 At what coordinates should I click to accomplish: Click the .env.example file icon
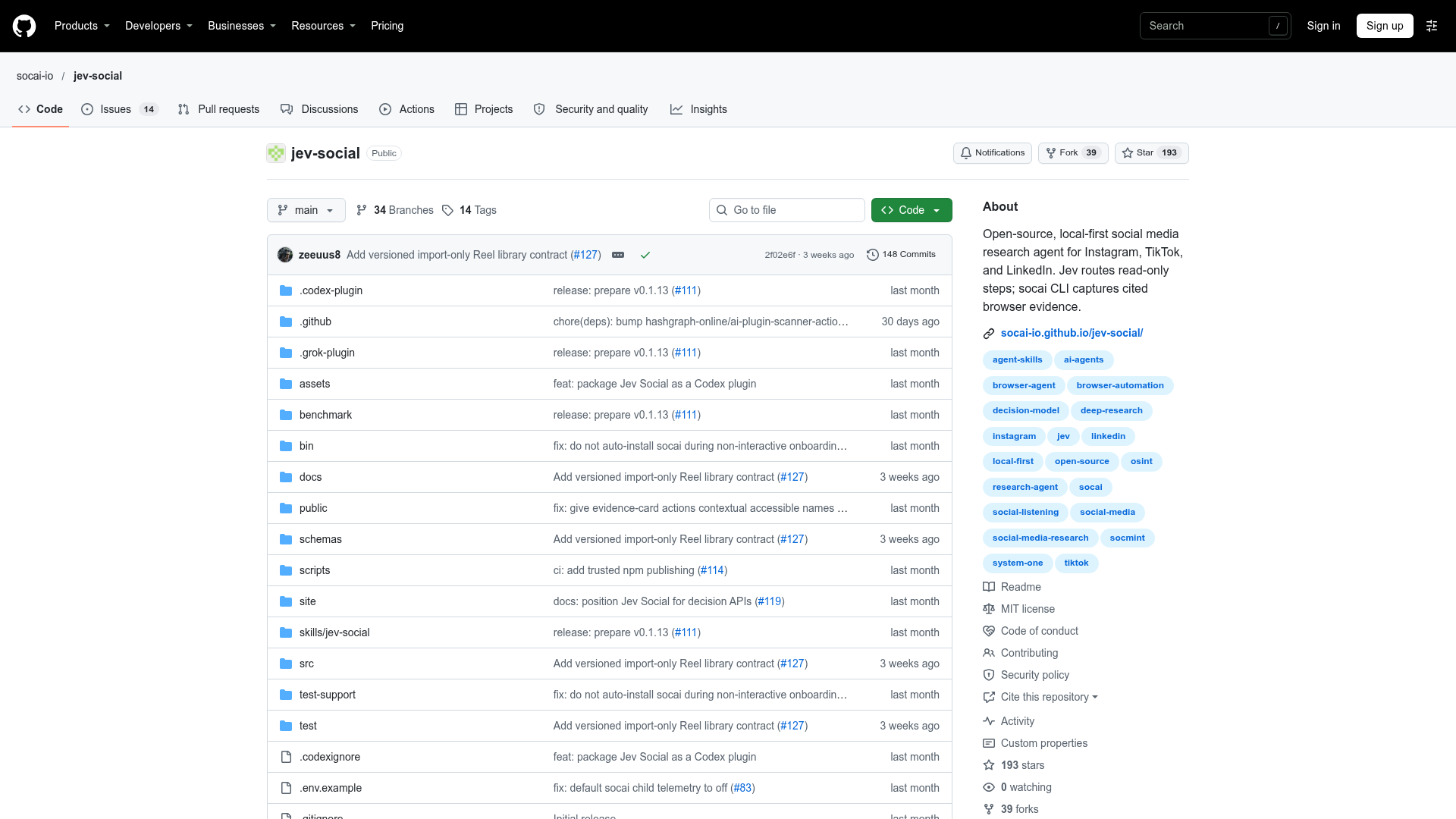tap(286, 788)
